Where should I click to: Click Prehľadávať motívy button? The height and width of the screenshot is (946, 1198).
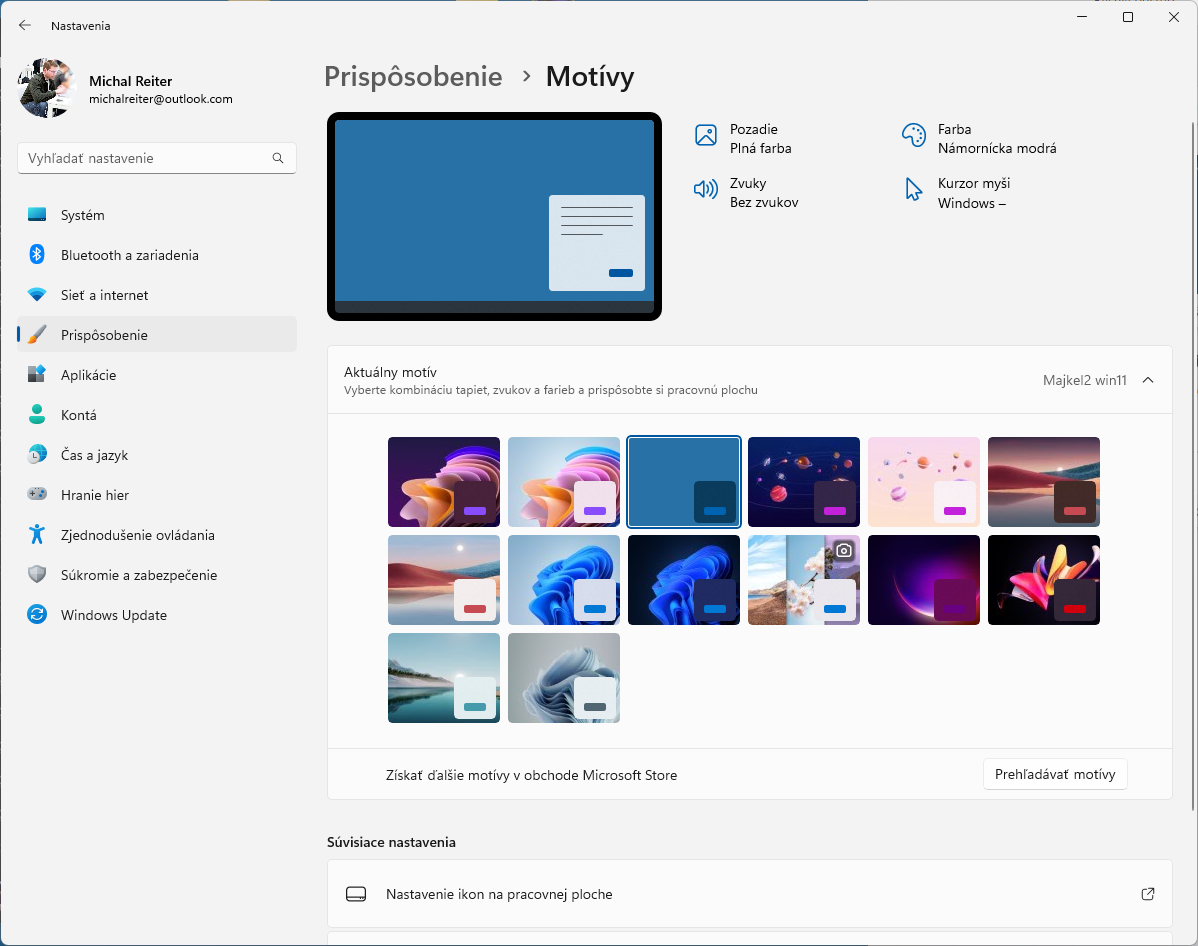tap(1055, 774)
